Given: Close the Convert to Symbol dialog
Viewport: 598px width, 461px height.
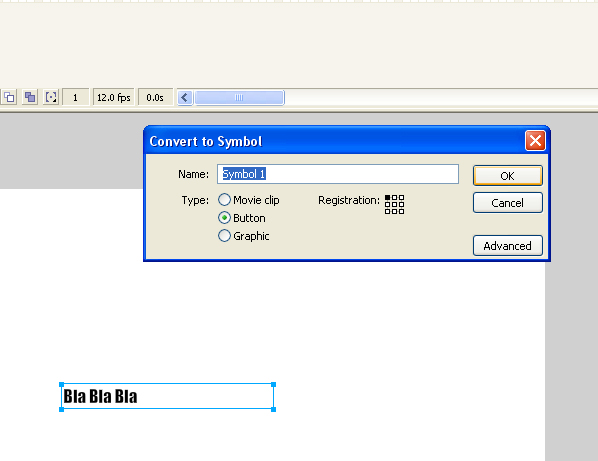Looking at the screenshot, I should [x=535, y=141].
